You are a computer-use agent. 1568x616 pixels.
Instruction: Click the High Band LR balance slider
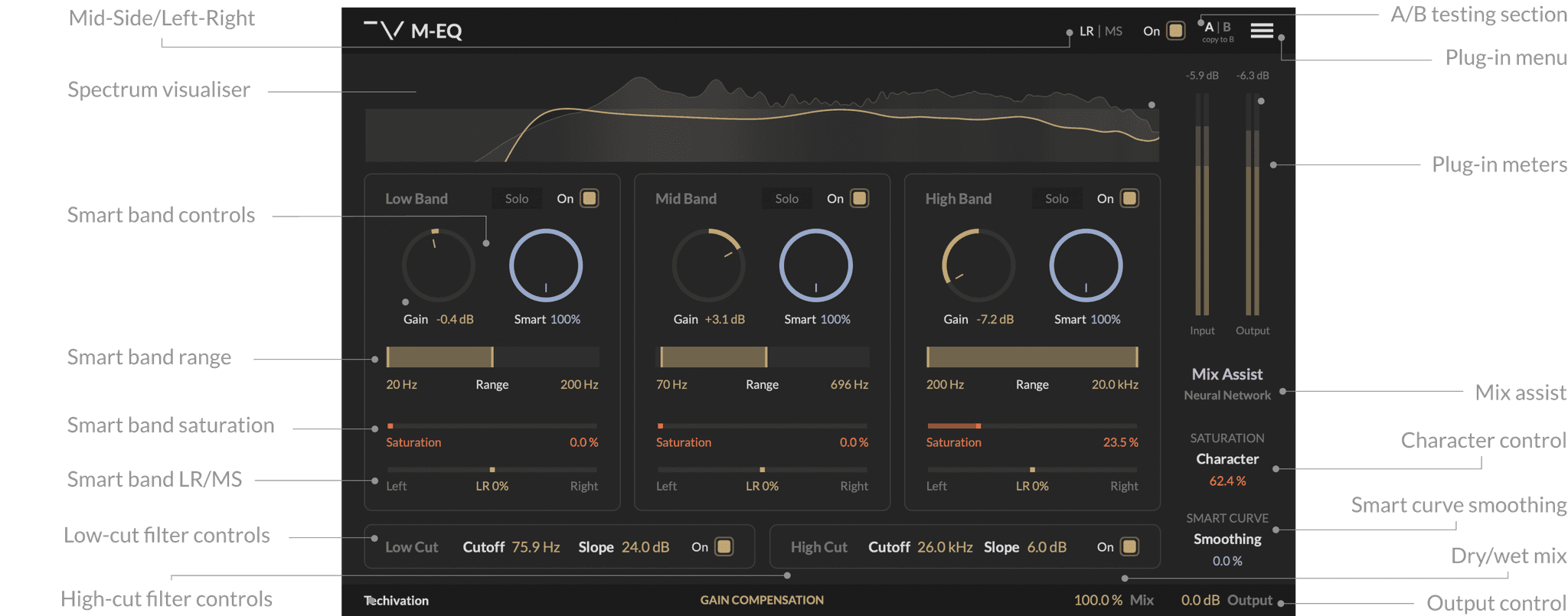coord(1032,469)
